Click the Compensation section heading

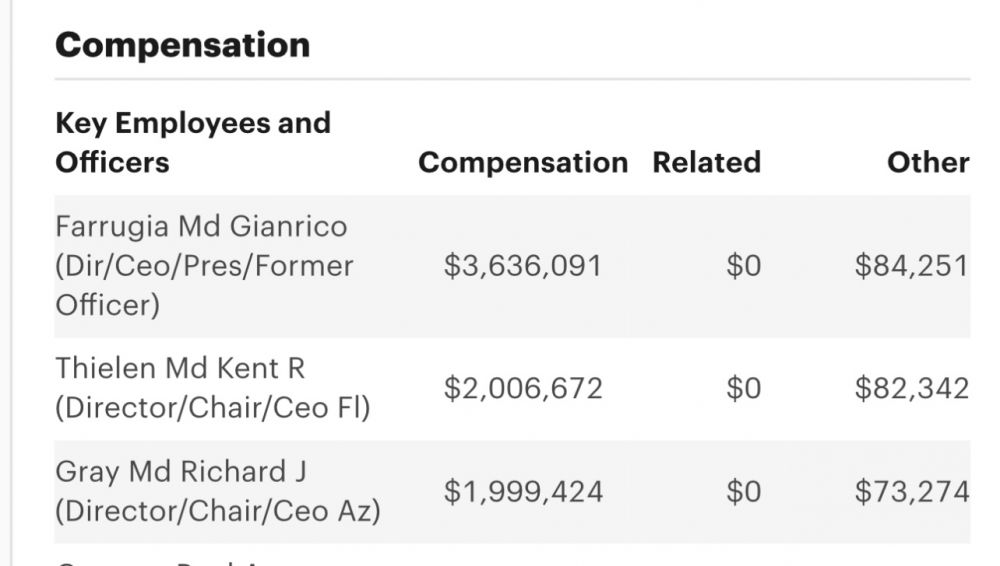(x=182, y=45)
